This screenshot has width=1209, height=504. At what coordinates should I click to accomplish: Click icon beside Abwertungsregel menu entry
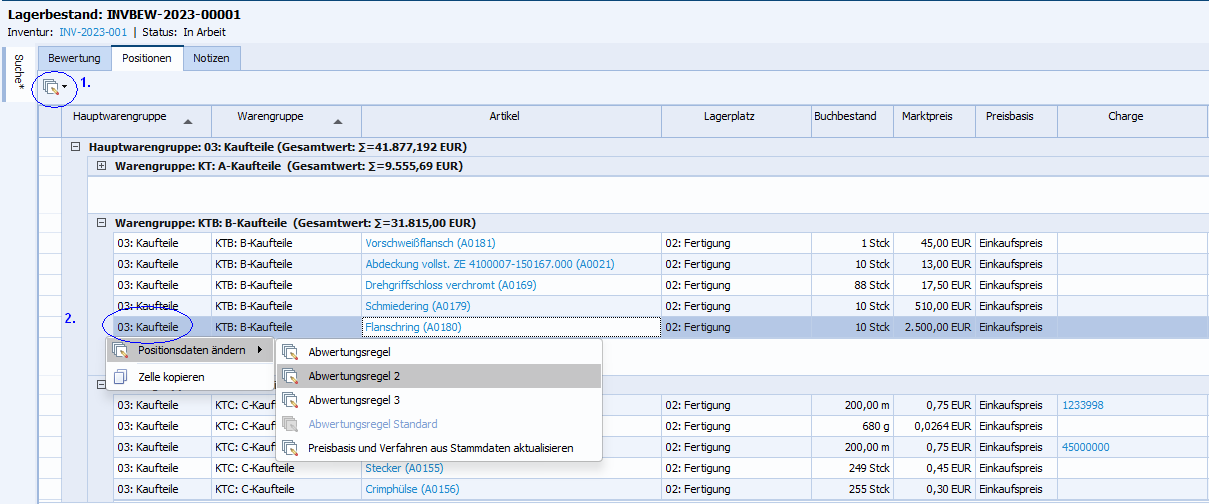[x=290, y=352]
